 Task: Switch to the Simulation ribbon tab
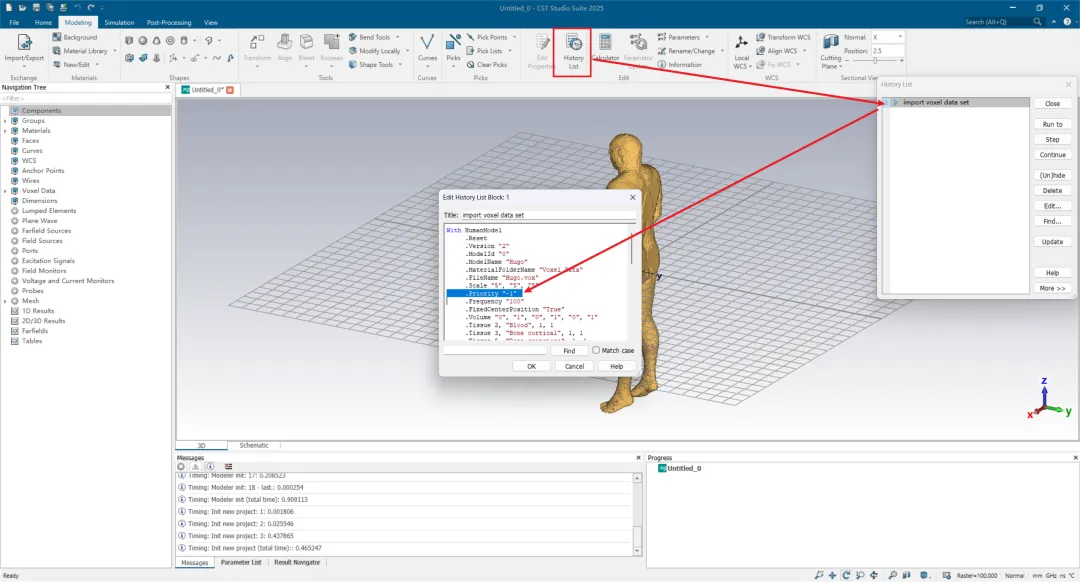(119, 23)
